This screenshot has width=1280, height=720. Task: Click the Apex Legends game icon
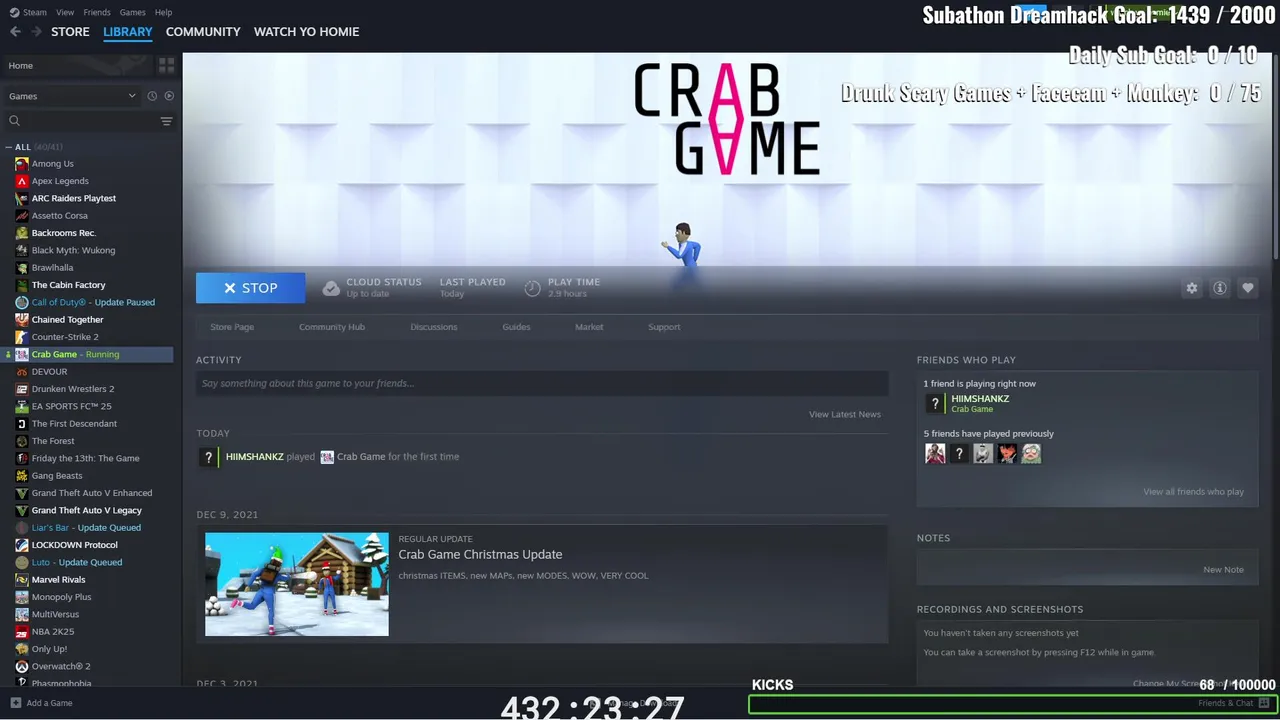[x=22, y=181]
